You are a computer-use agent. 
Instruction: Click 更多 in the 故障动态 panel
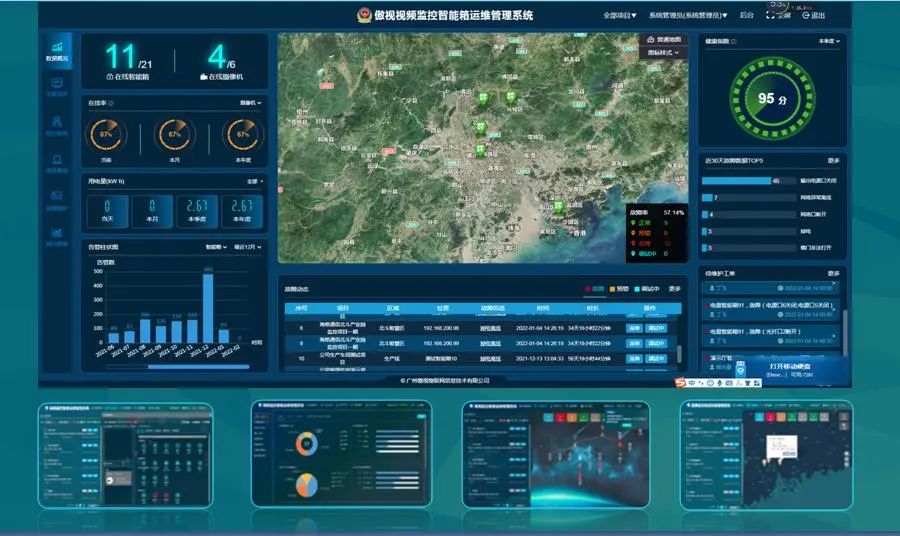pos(674,289)
